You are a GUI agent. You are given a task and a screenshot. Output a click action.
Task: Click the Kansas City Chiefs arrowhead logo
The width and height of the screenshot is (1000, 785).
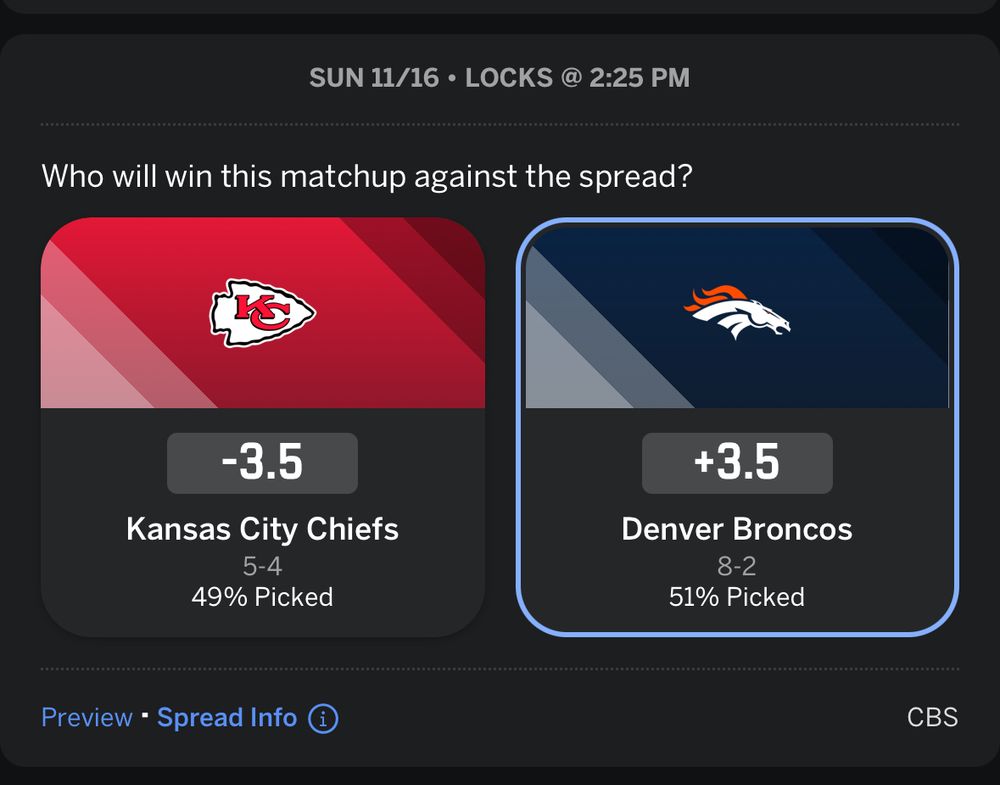(262, 313)
